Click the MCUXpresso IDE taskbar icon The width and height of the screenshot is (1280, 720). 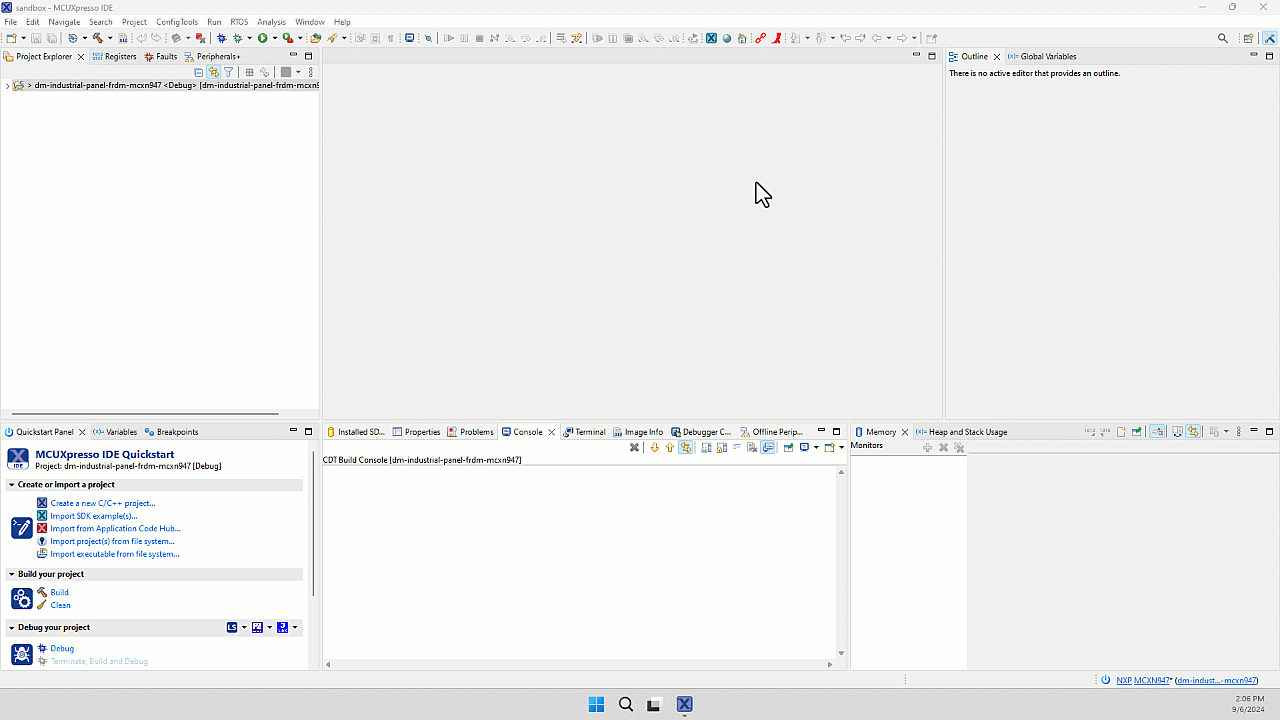(x=685, y=704)
